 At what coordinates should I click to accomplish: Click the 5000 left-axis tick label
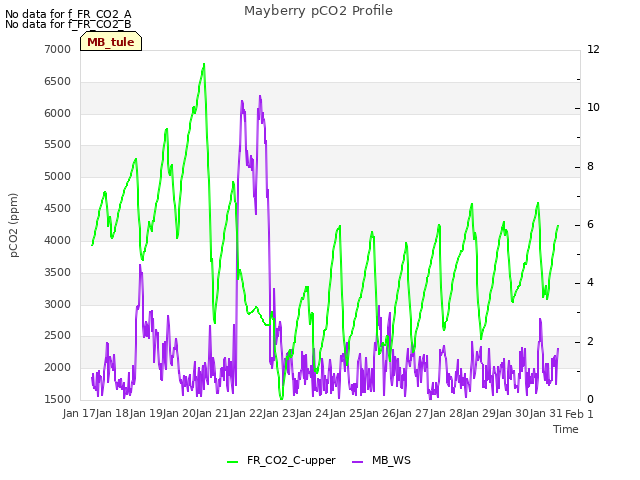pyautogui.click(x=58, y=176)
